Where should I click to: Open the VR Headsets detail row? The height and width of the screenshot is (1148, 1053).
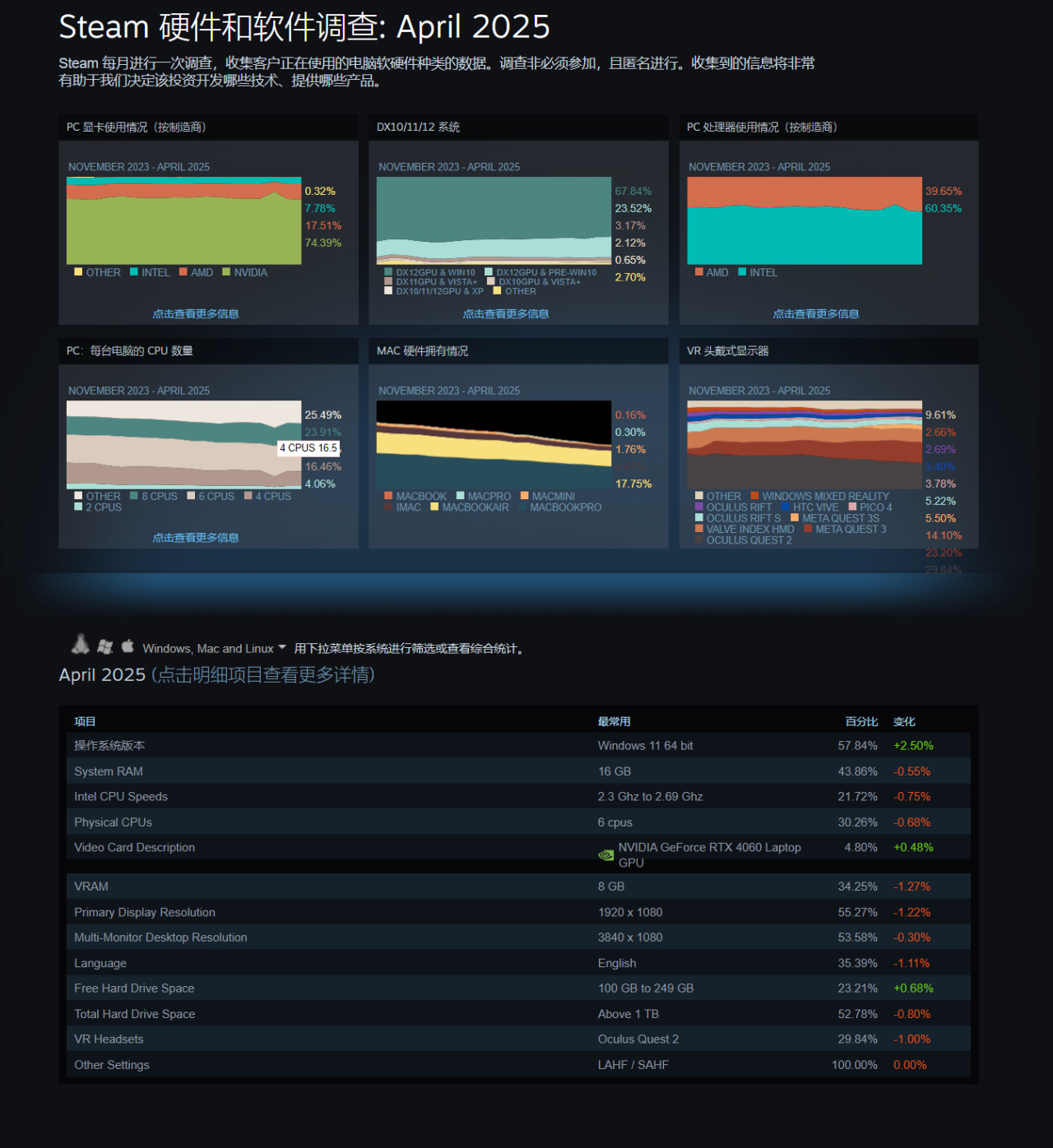tap(518, 1039)
